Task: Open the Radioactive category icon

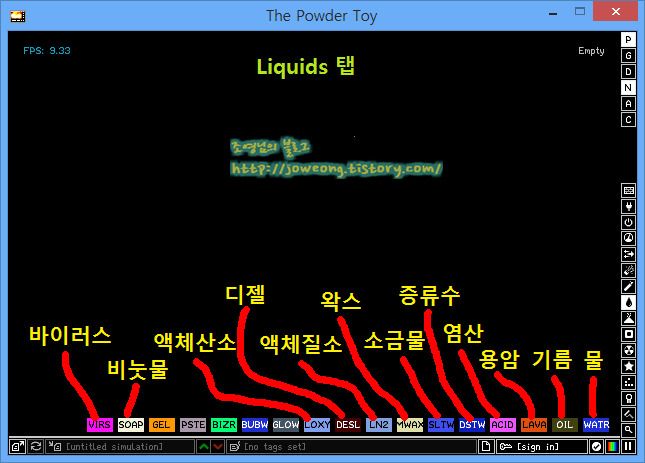Action: coord(628,350)
